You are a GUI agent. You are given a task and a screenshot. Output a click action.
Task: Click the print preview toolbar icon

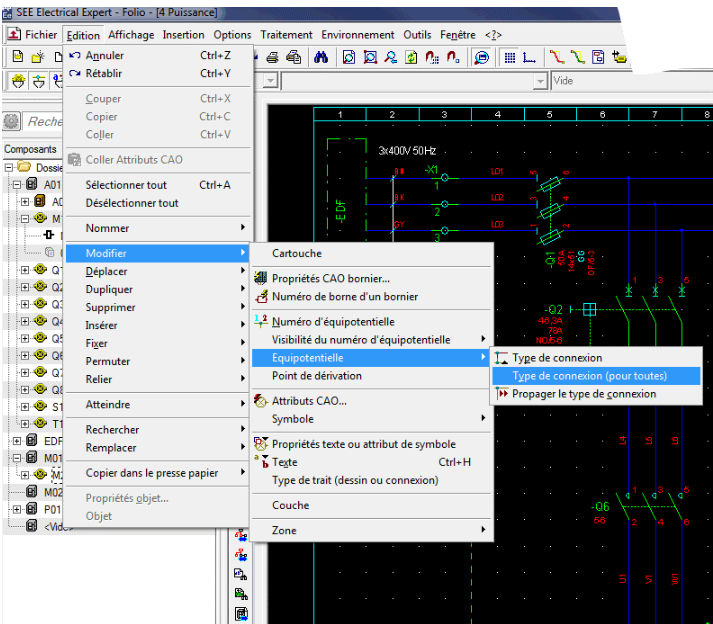(293, 57)
